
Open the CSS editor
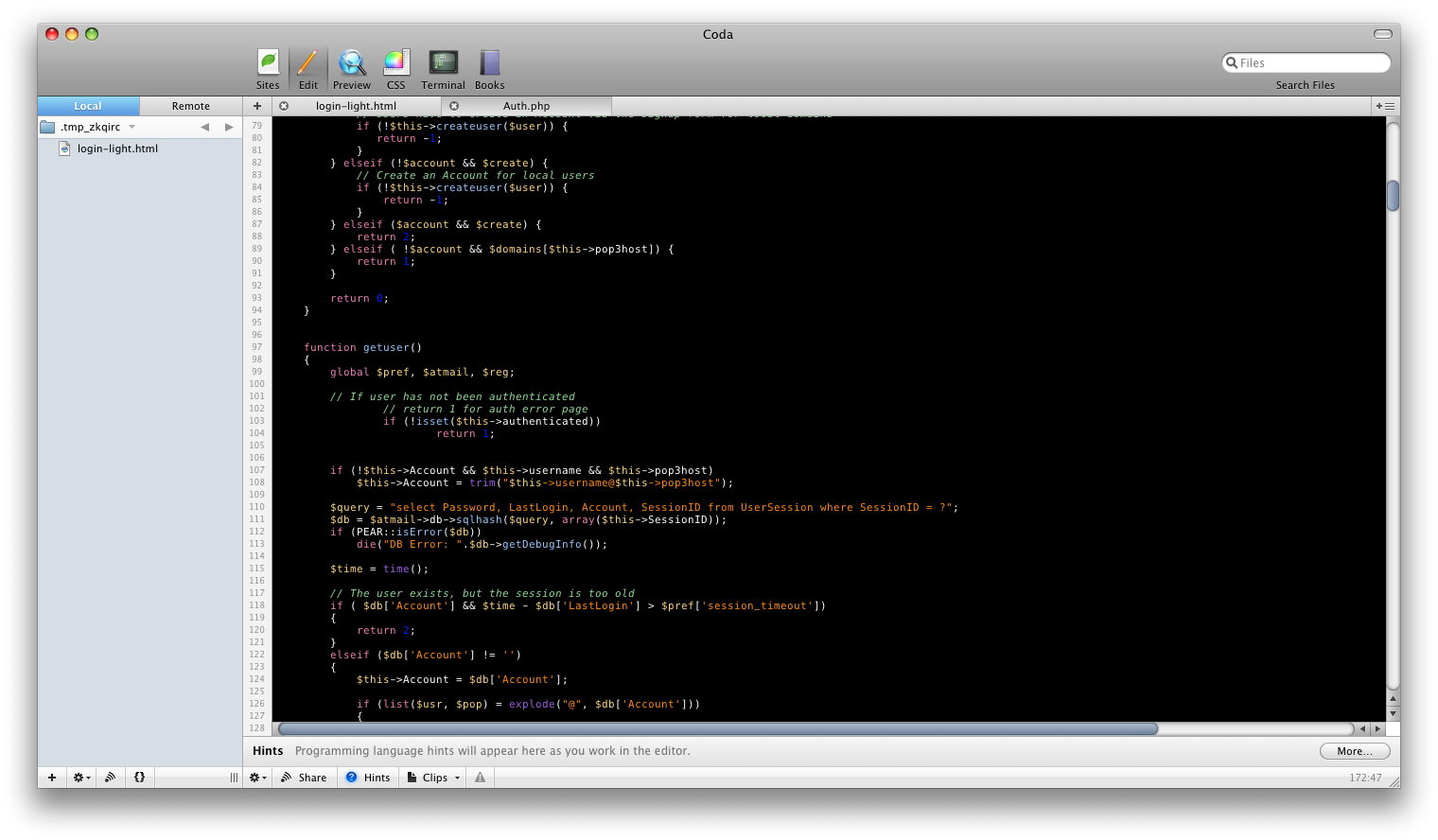point(395,70)
